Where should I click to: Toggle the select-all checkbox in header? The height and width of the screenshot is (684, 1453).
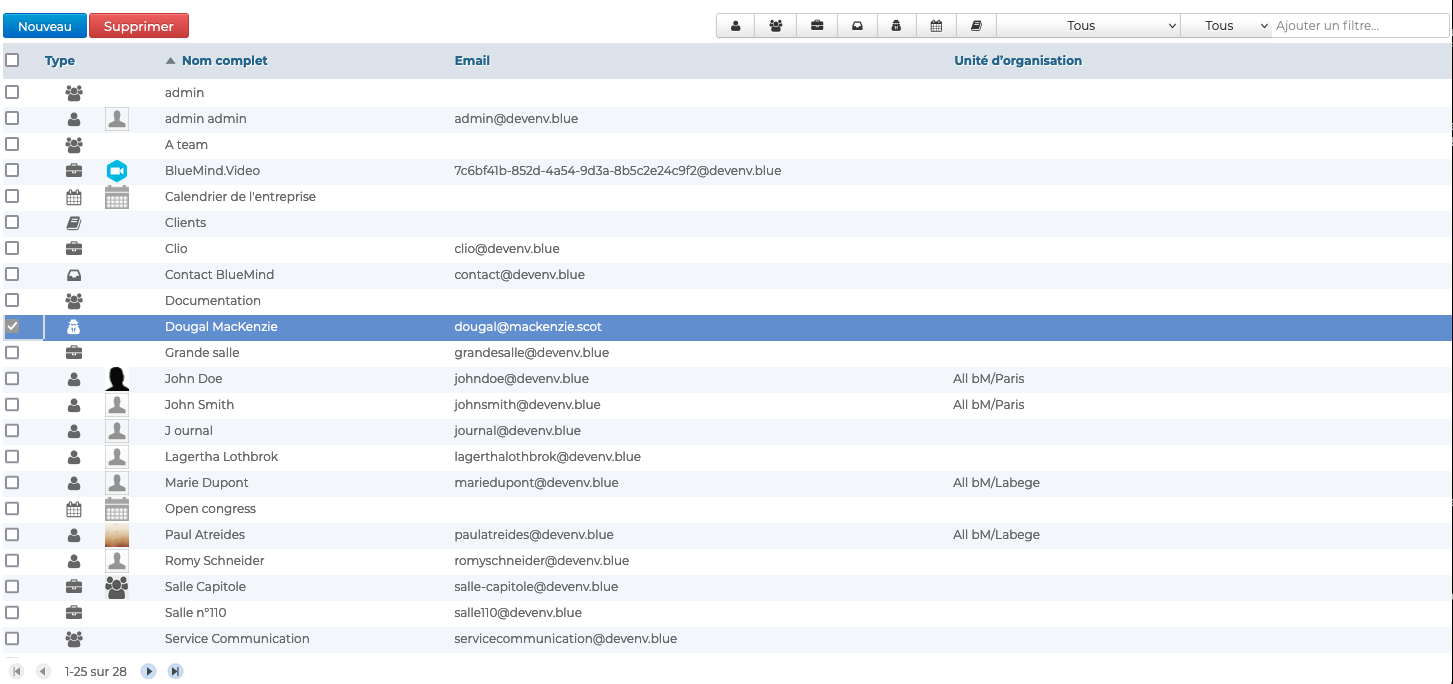coord(12,60)
